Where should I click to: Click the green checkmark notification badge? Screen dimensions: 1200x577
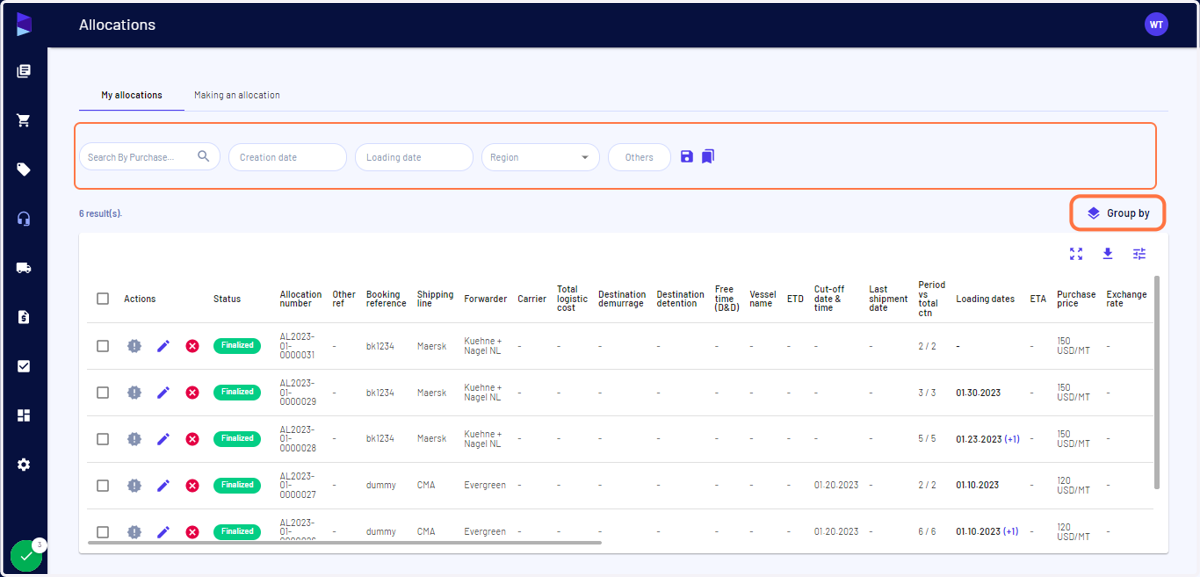click(27, 555)
